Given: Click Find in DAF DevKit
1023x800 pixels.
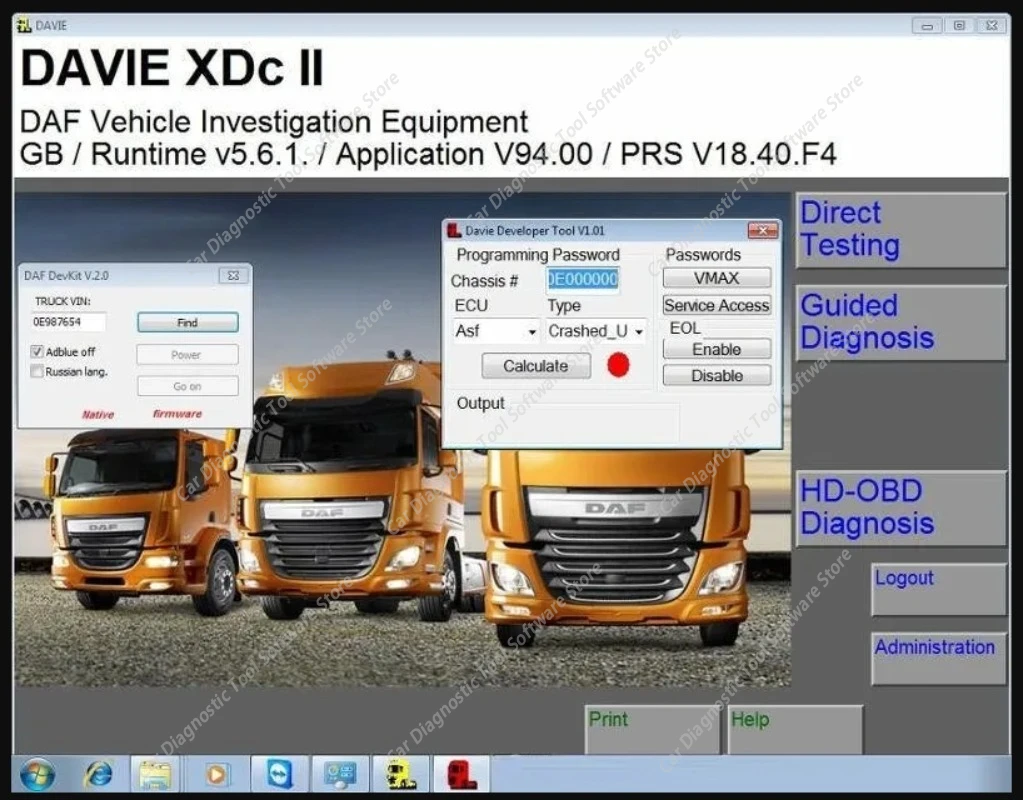Looking at the screenshot, I should pos(187,322).
